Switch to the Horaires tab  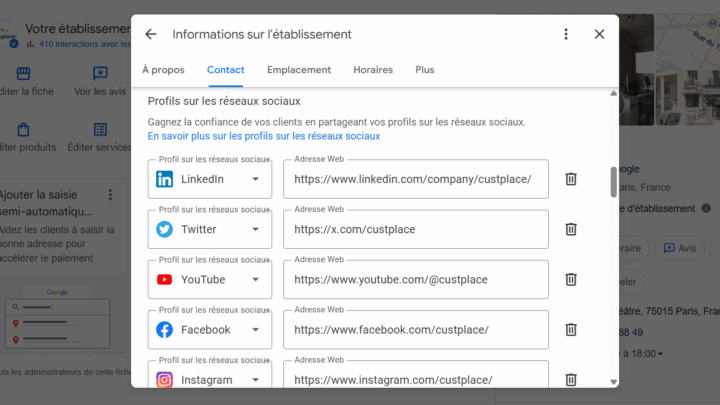(x=373, y=70)
